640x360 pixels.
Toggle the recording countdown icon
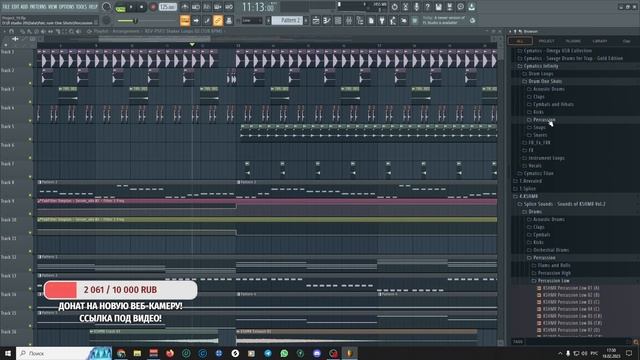tap(207, 7)
